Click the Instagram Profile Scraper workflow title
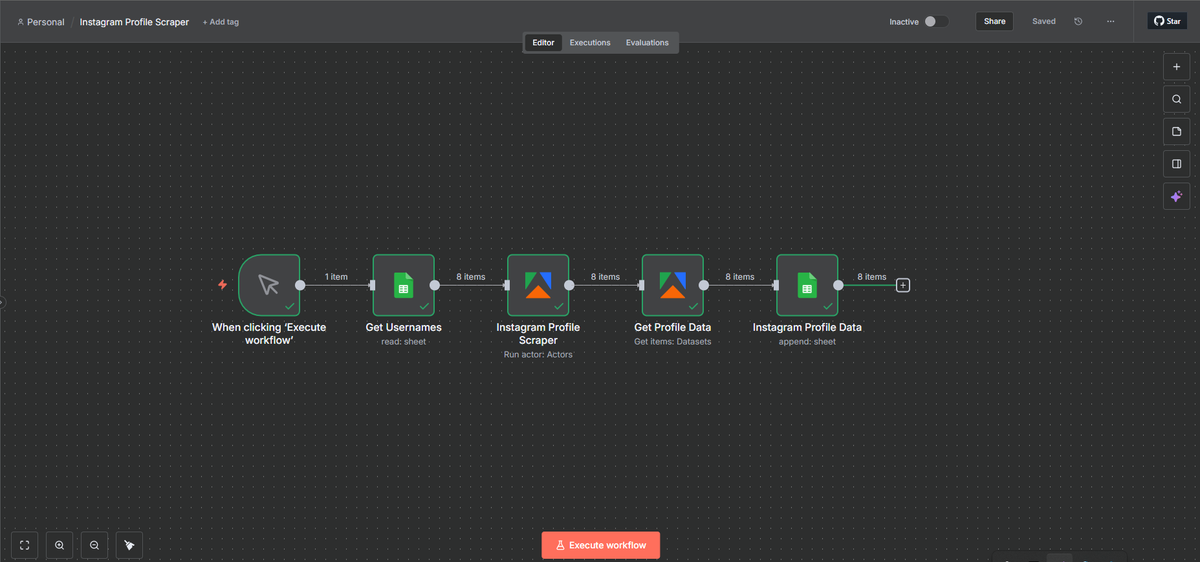The image size is (1200, 562). click(x=134, y=22)
